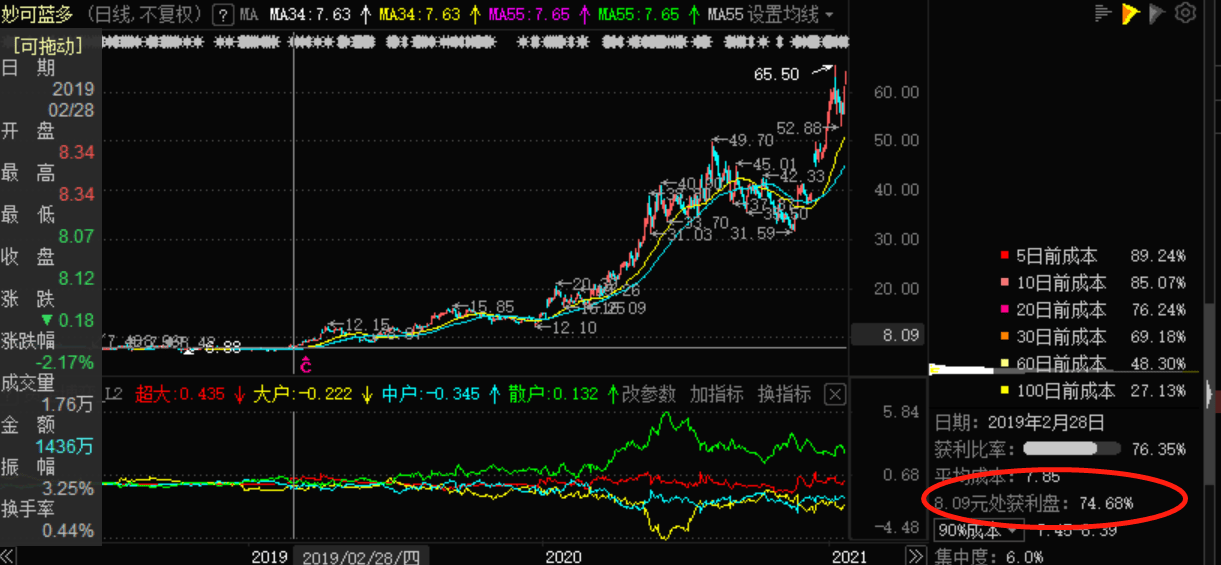Click the double-right arrow at timeline end
Screen dimensions: 1221x565
[x=915, y=556]
